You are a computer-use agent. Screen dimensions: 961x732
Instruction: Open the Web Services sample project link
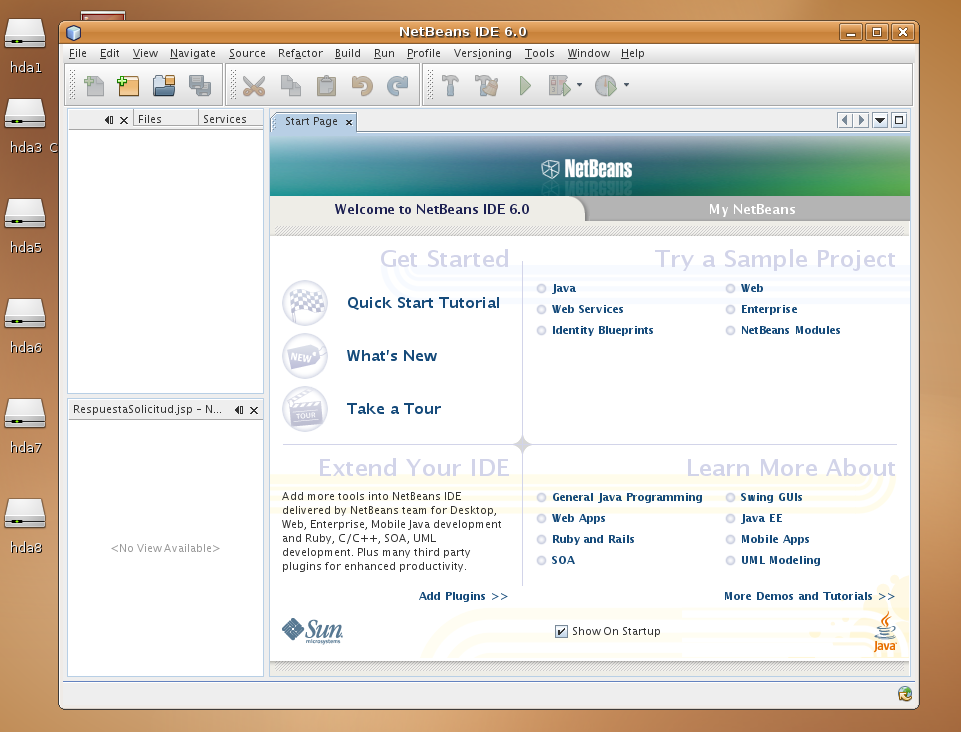[x=588, y=309]
